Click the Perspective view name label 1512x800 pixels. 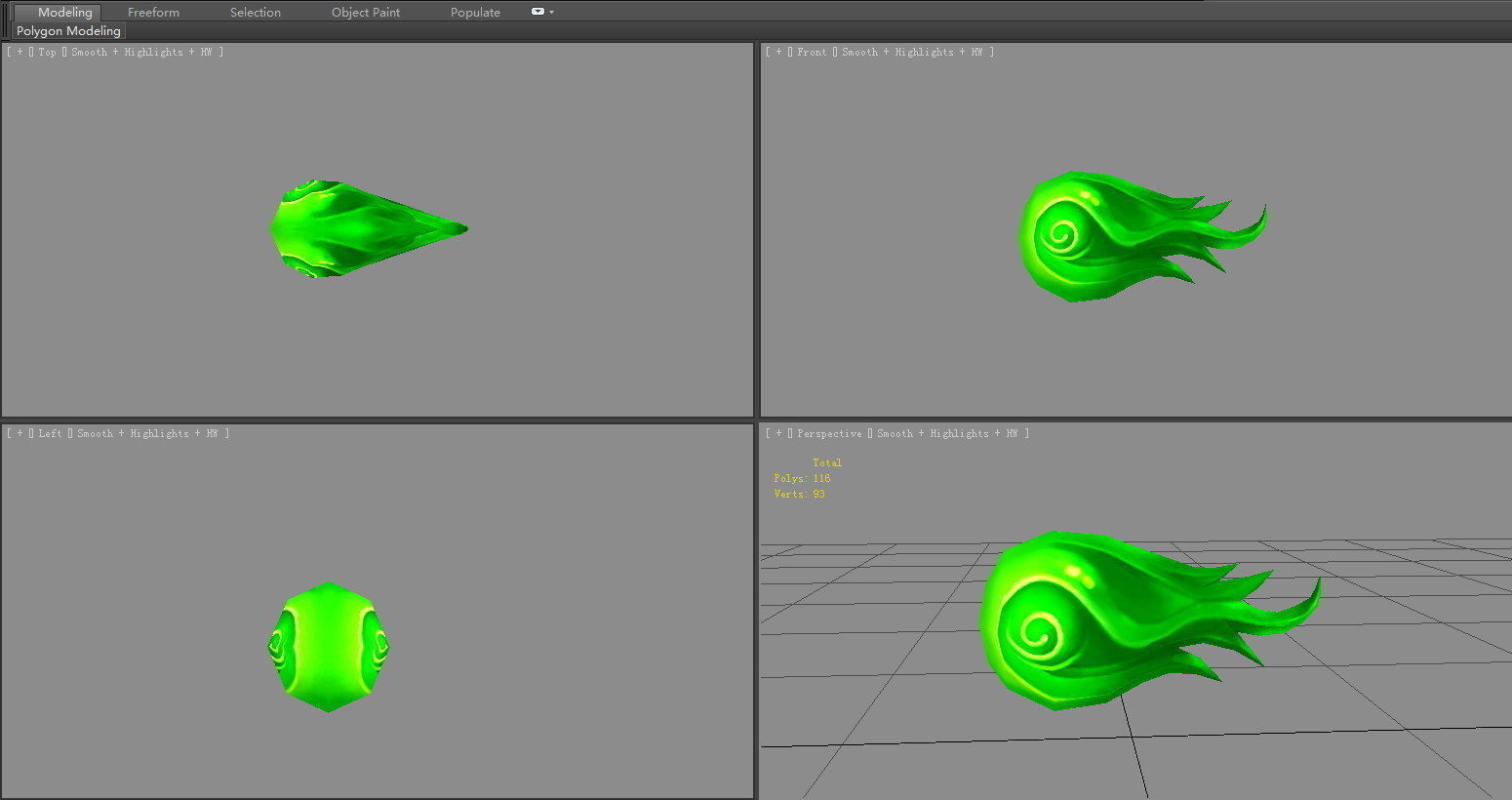coord(829,433)
